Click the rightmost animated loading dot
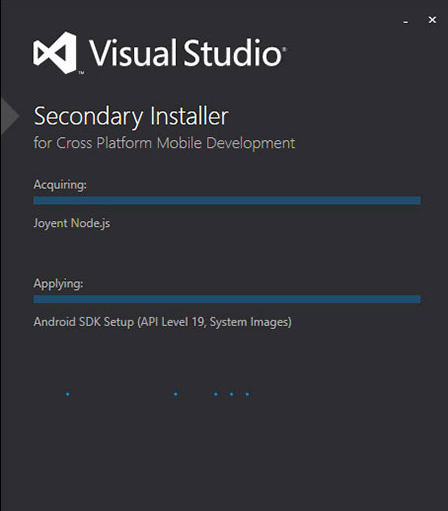 pyautogui.click(x=247, y=394)
